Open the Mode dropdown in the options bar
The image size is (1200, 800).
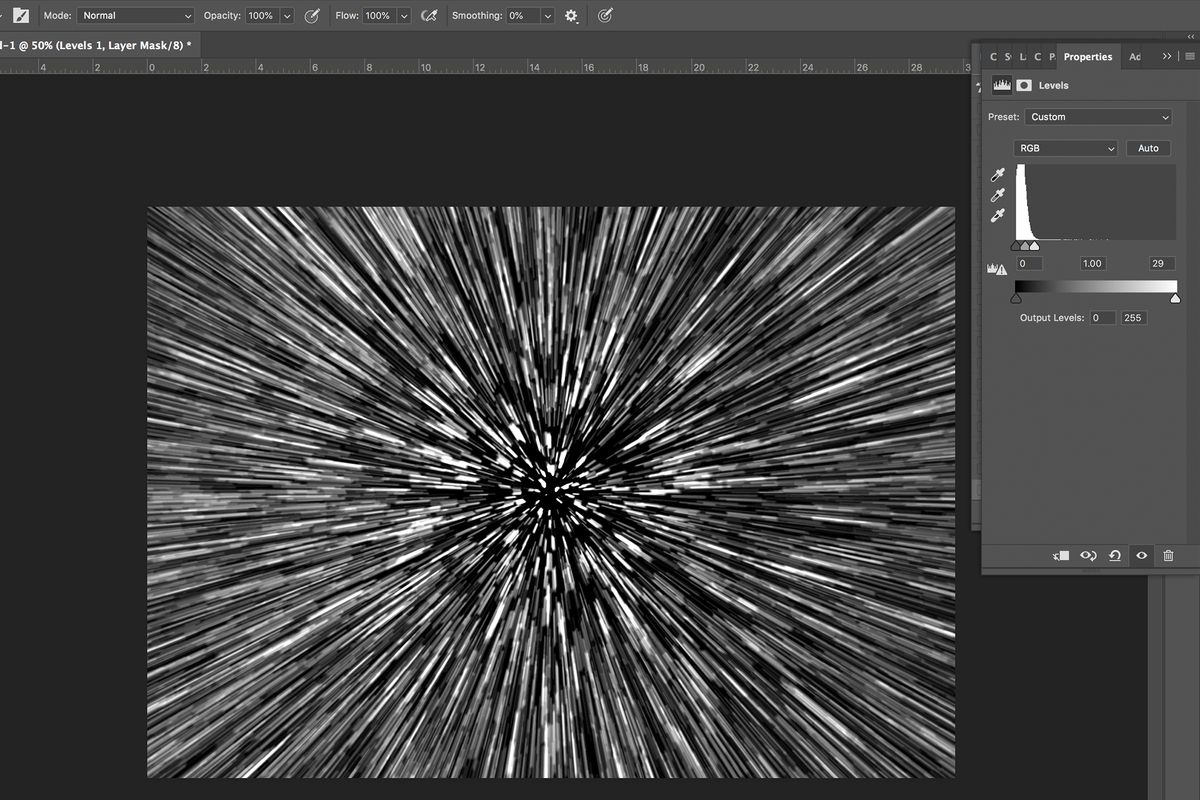click(x=135, y=15)
